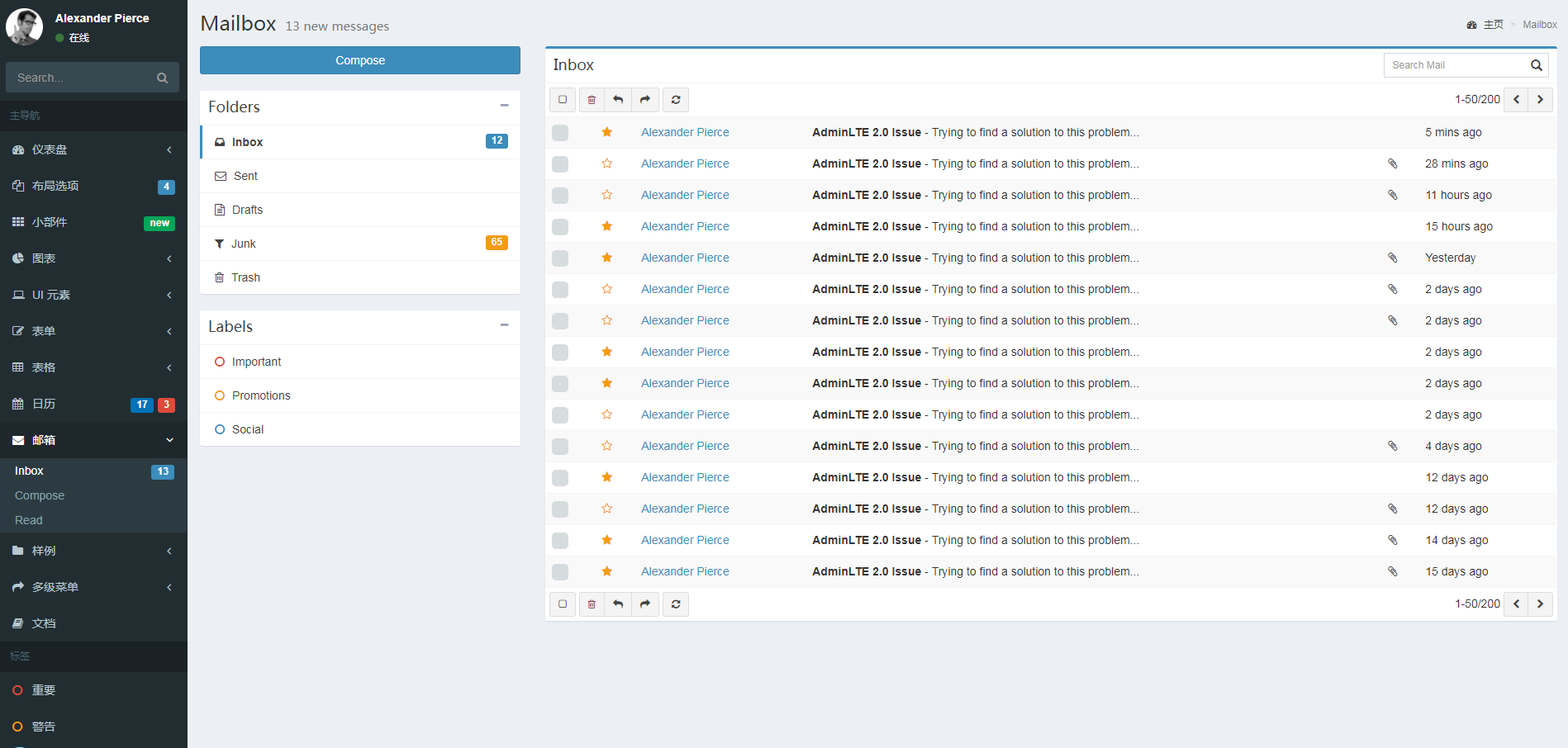Go to next page using top pagination arrow
The image size is (1568, 748).
click(x=1540, y=100)
